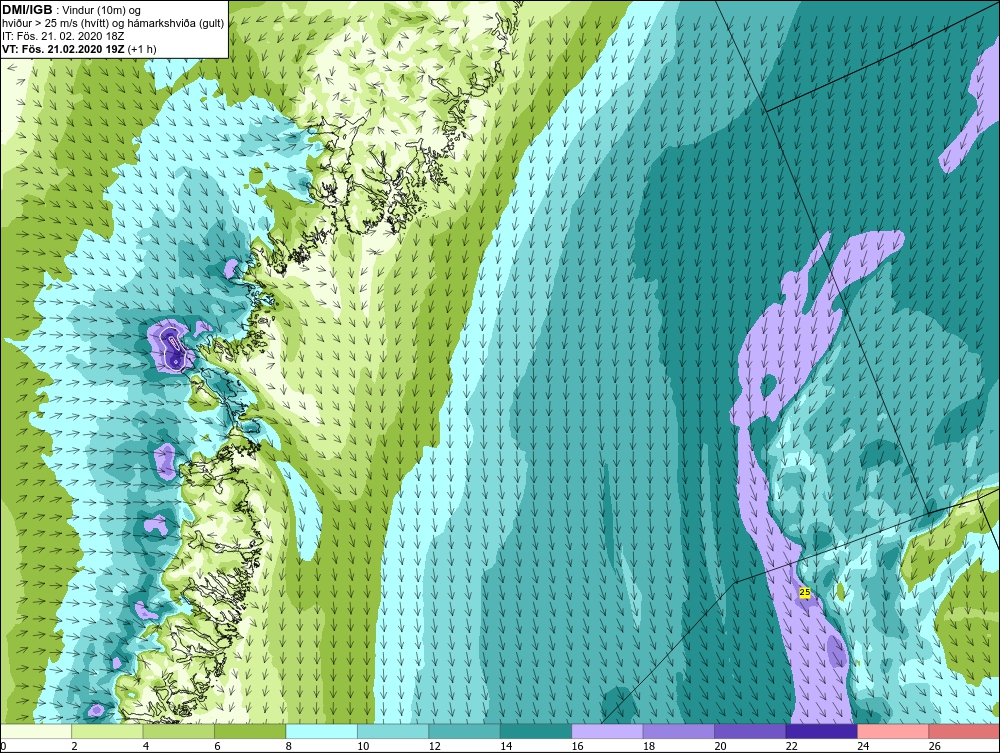Click the VT: Fös. 21.02.2020 19Z line
Screen dimensions: 1000x753
[x=79, y=48]
